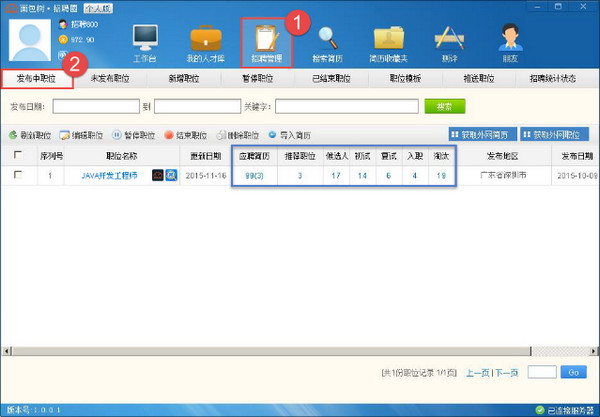Viewport: 600px width, 417px height.
Task: Focus the publish end date field
Action: pyautogui.click(x=197, y=106)
